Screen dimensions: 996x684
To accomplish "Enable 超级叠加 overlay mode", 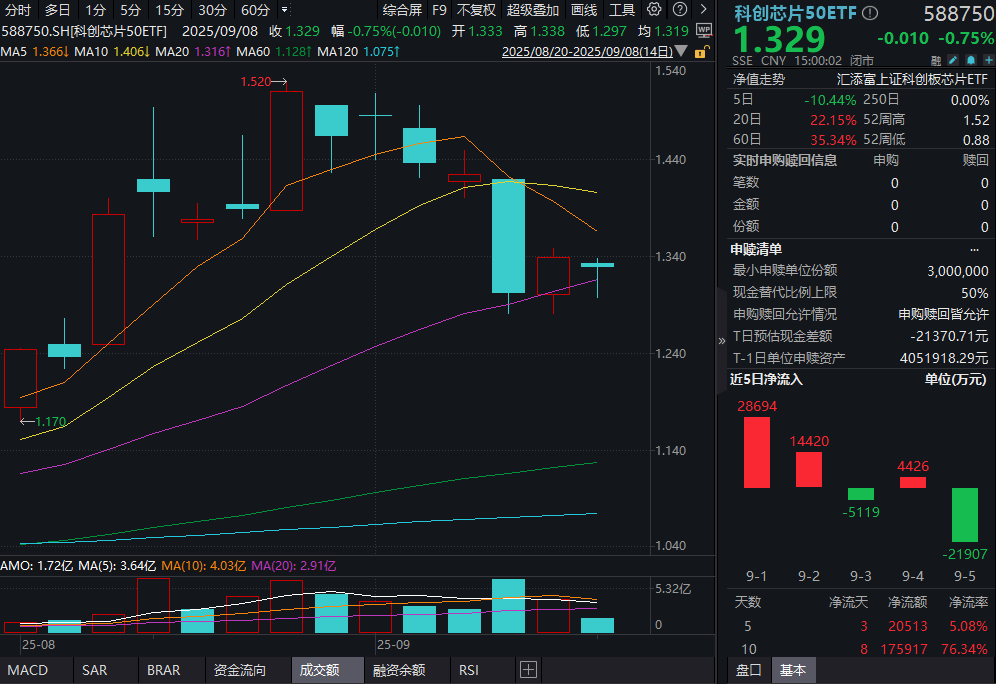I will (531, 9).
